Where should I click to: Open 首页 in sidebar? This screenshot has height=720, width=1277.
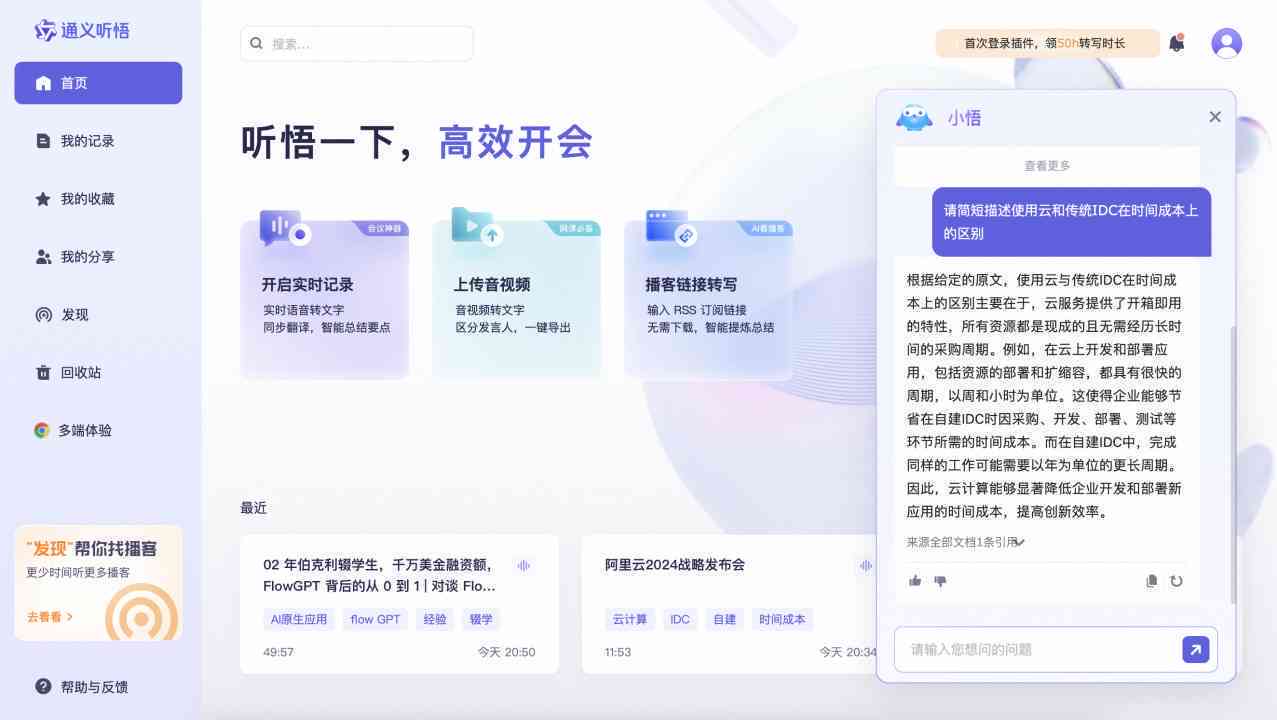[98, 83]
